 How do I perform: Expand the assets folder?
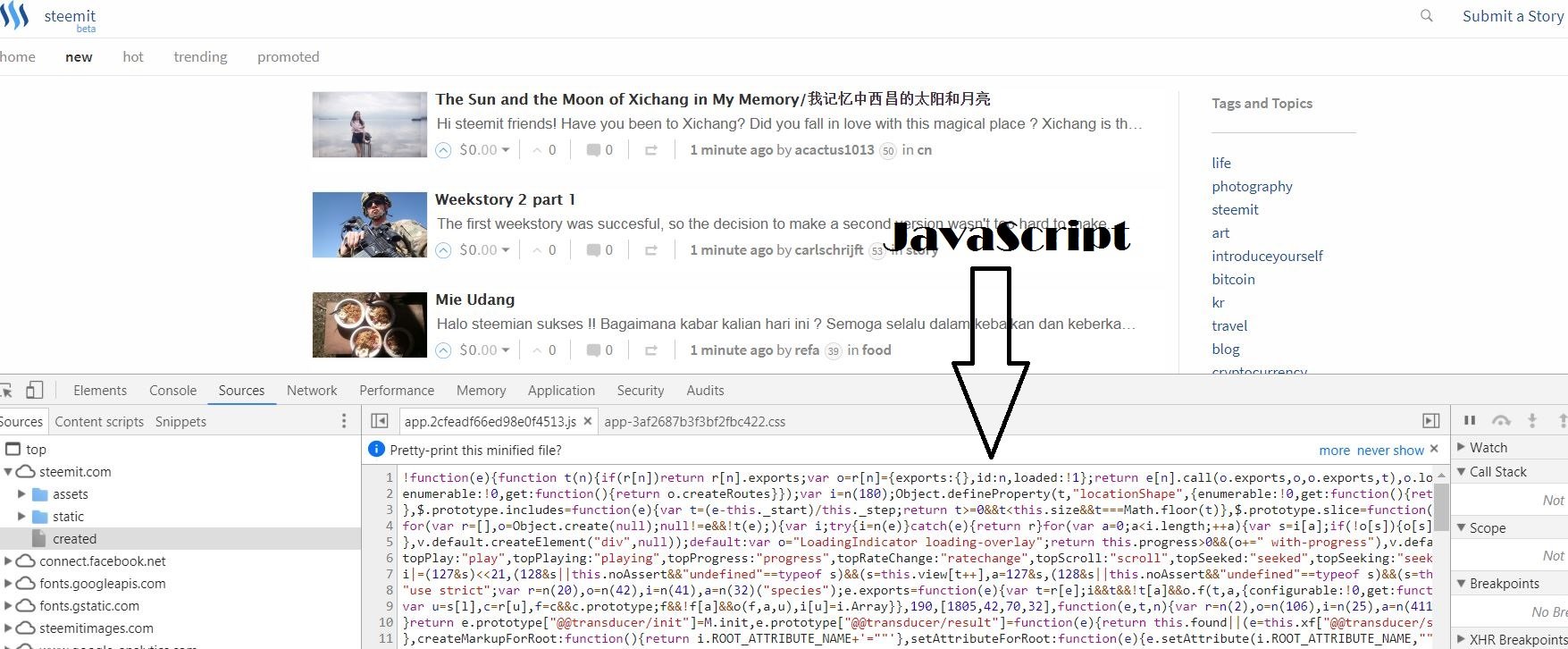[x=21, y=493]
